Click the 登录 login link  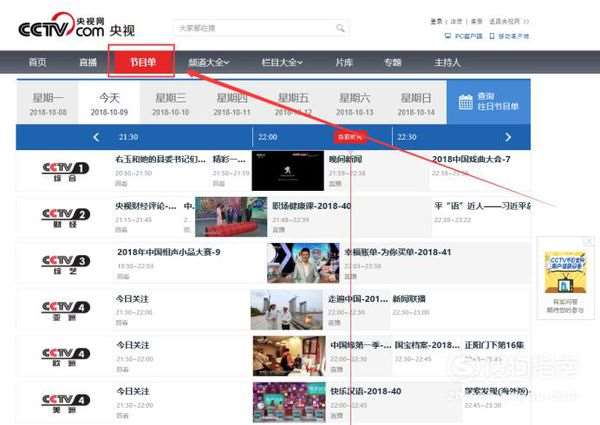click(x=436, y=21)
